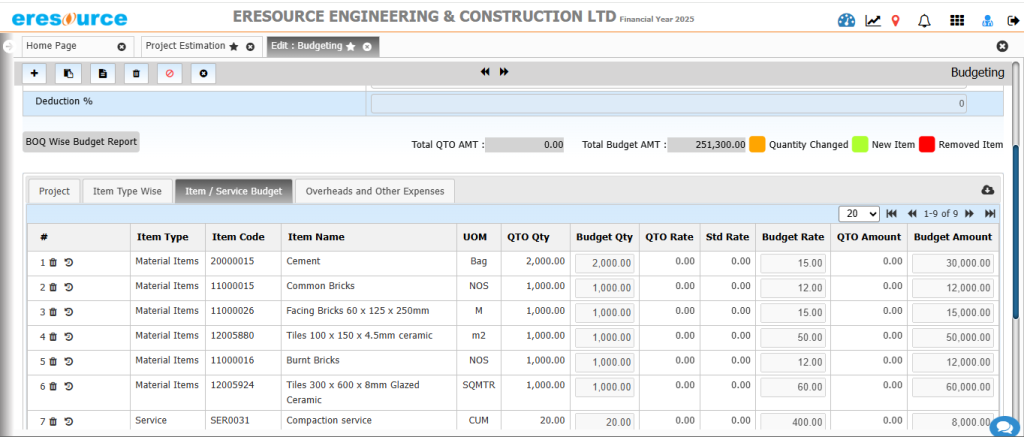This screenshot has height=437, width=1024.
Task: Click reset icon on Common Bricks row
Action: click(x=68, y=287)
